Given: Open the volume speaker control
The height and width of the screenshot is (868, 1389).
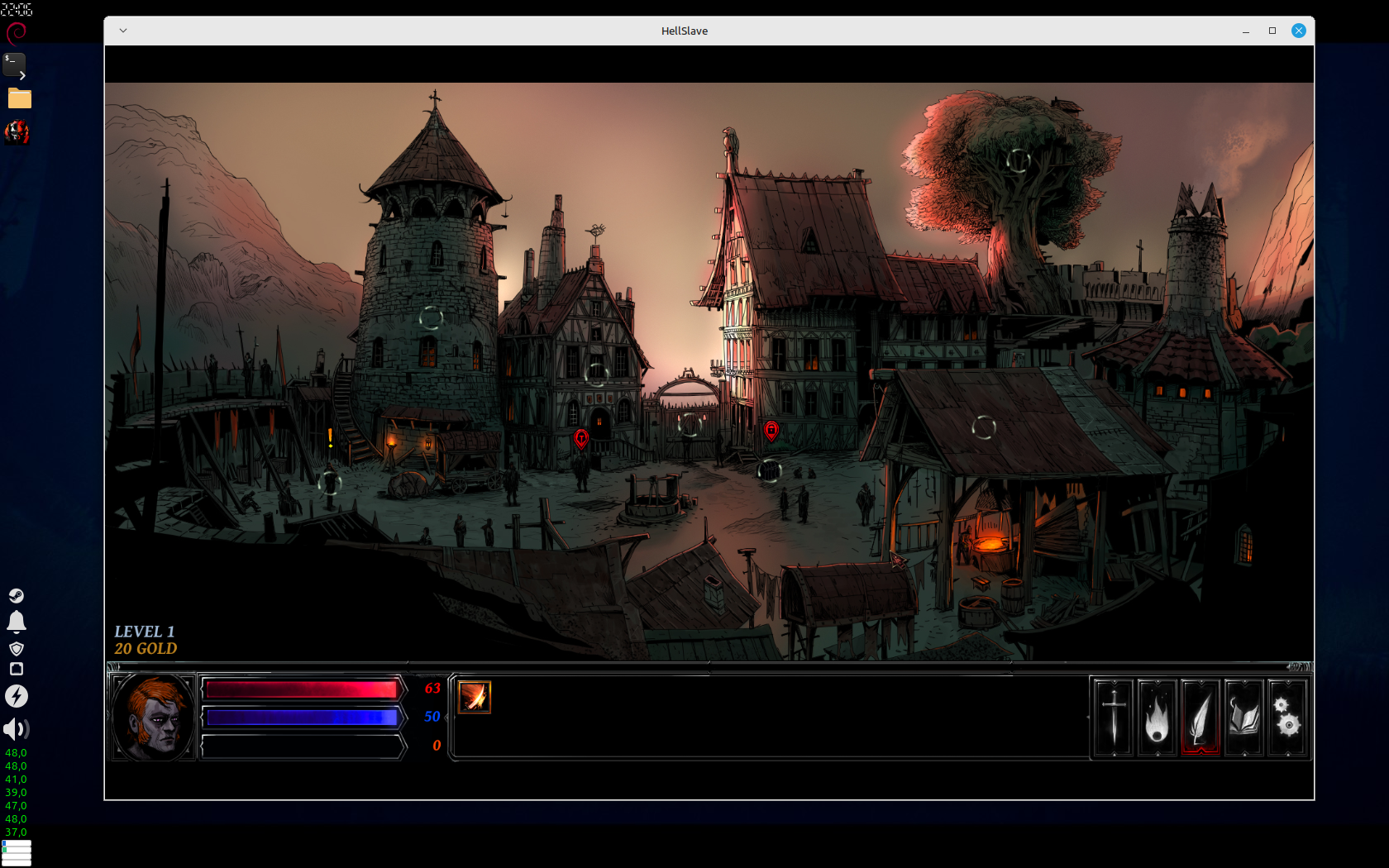Looking at the screenshot, I should point(16,728).
